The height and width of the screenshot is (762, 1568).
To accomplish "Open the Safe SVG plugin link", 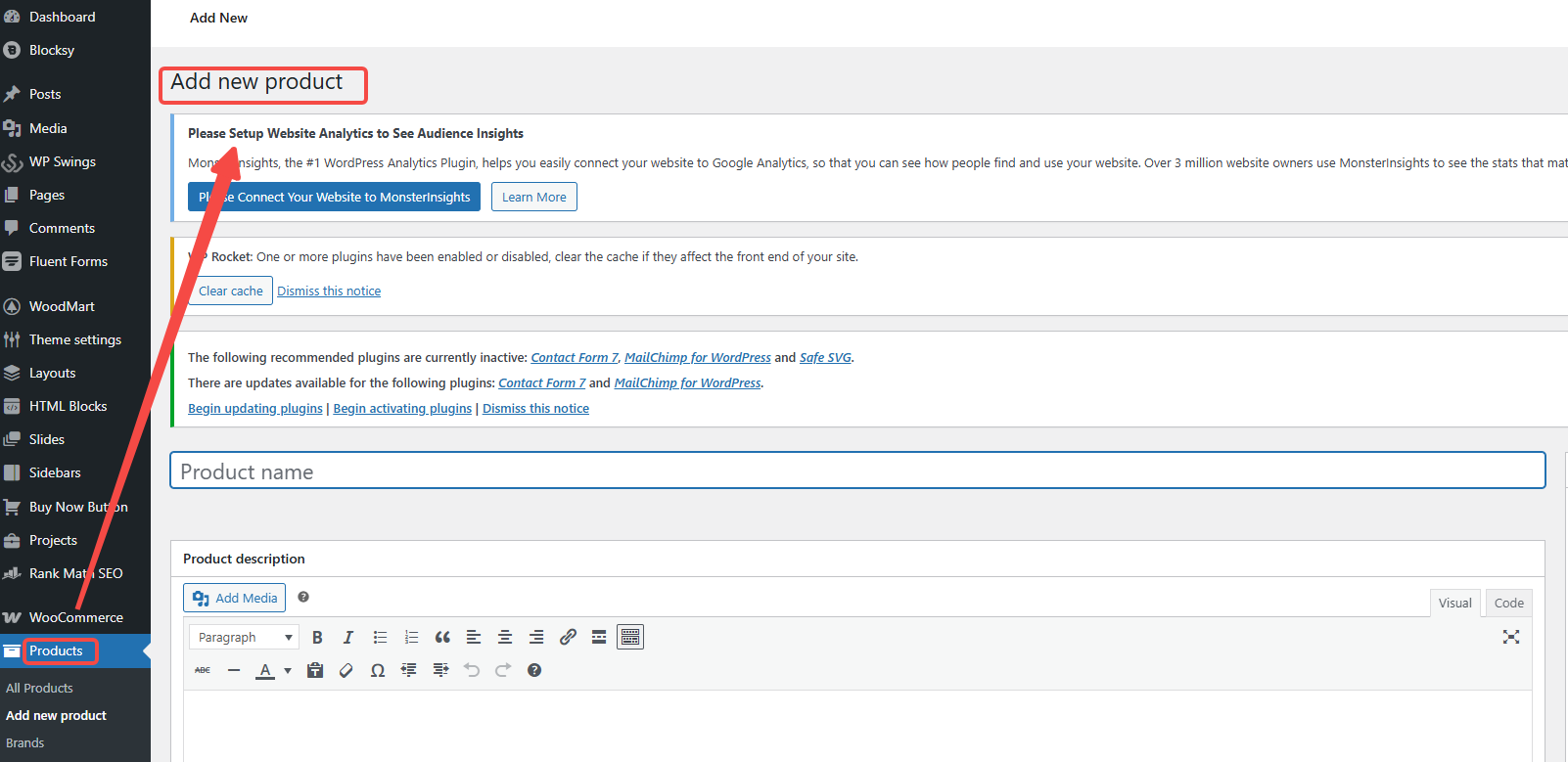I will point(825,357).
